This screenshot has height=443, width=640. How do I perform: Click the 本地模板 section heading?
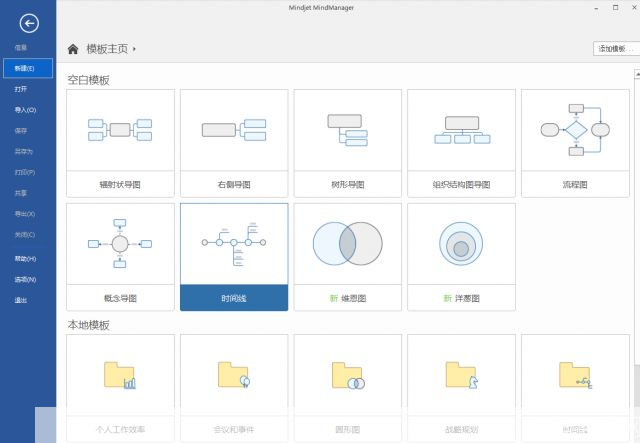pos(89,325)
